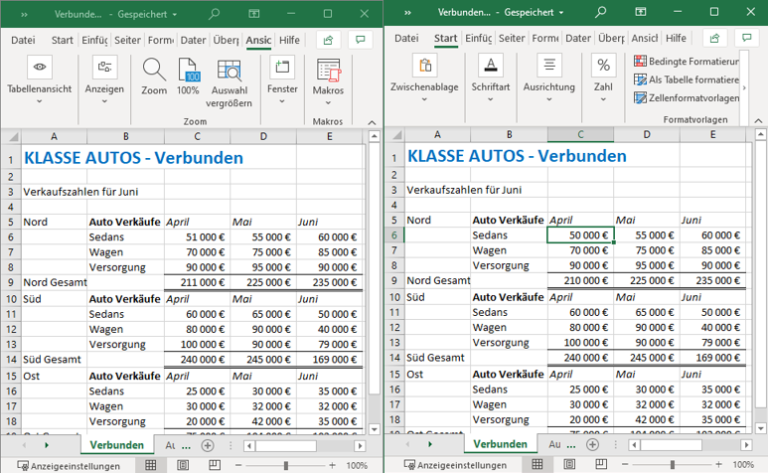The width and height of the screenshot is (768, 473).
Task: Open the Ansicht tab in left window
Action: (x=258, y=40)
